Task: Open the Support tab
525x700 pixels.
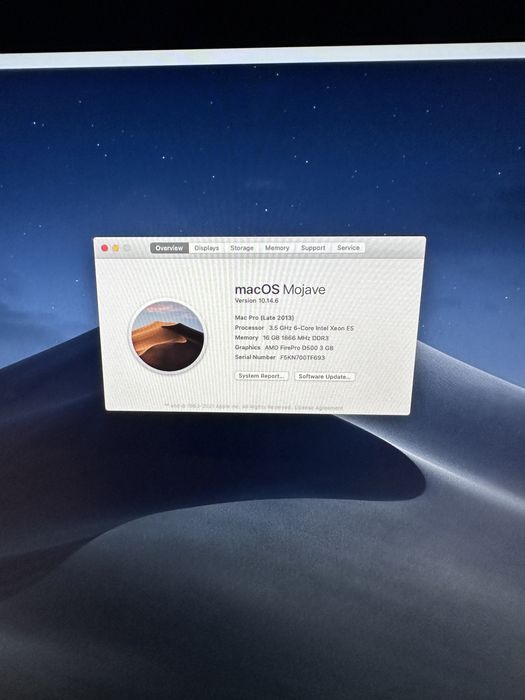Action: [313, 248]
